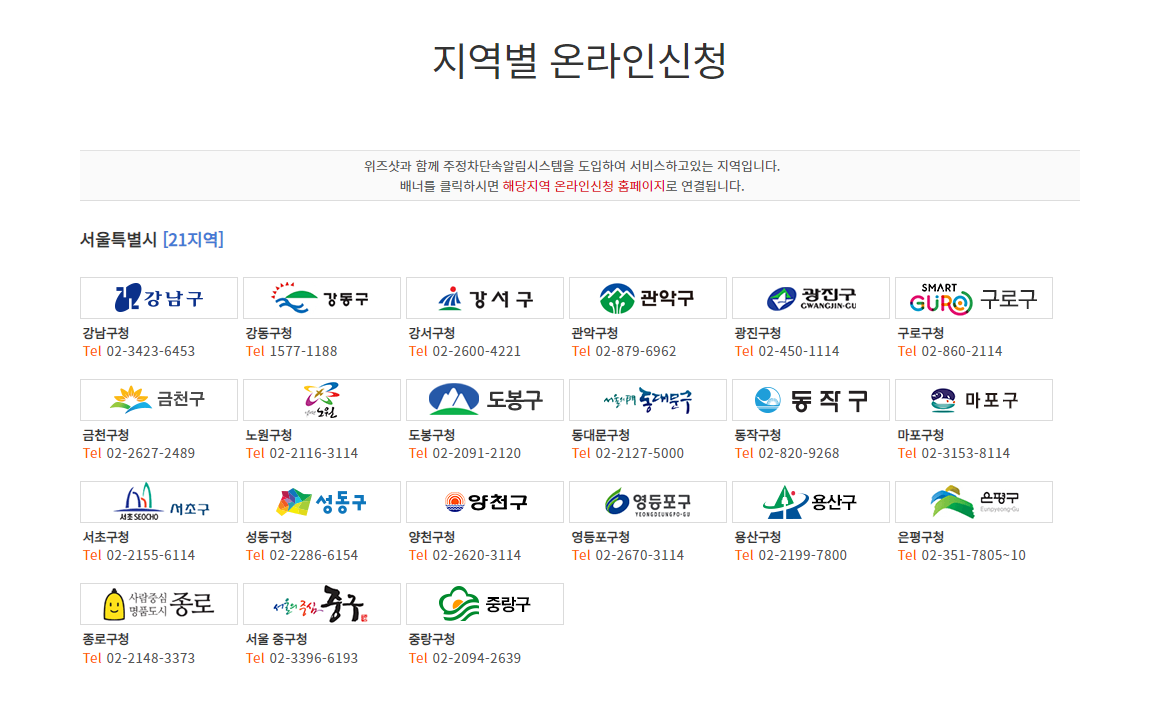Open the 동대문구 calligraphy logo banner

pyautogui.click(x=647, y=400)
